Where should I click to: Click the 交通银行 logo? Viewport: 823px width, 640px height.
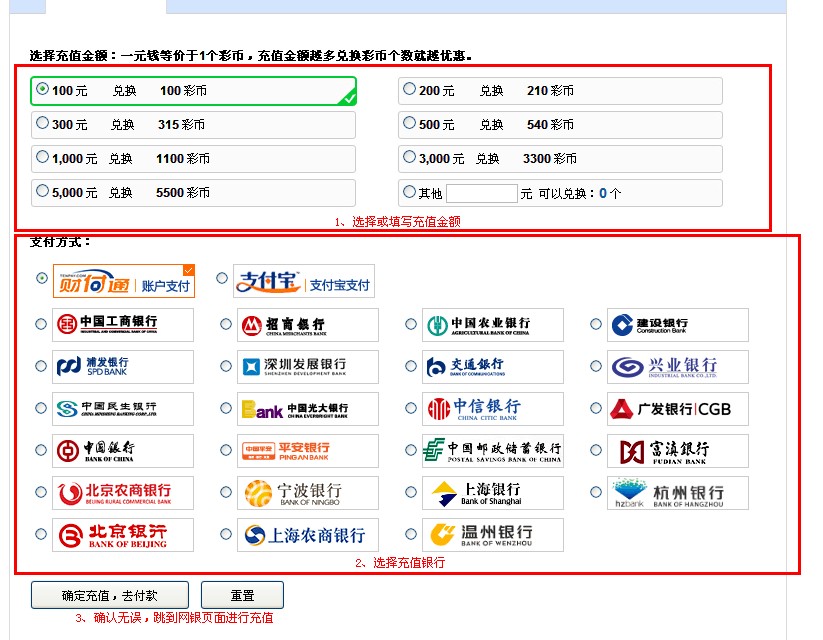pyautogui.click(x=493, y=367)
